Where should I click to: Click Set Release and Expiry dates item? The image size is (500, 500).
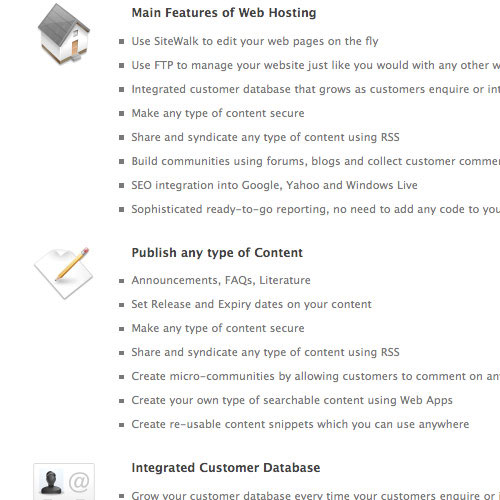tap(251, 304)
